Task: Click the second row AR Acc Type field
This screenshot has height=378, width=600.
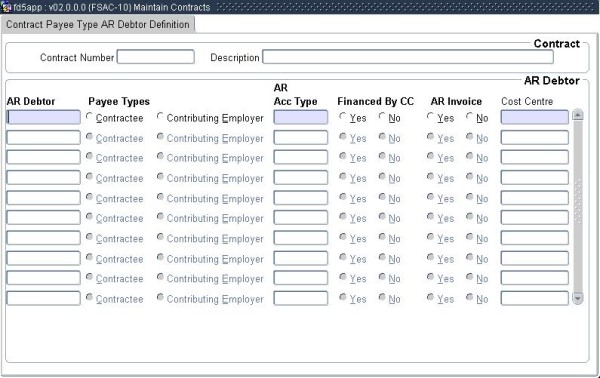Action: 301,137
